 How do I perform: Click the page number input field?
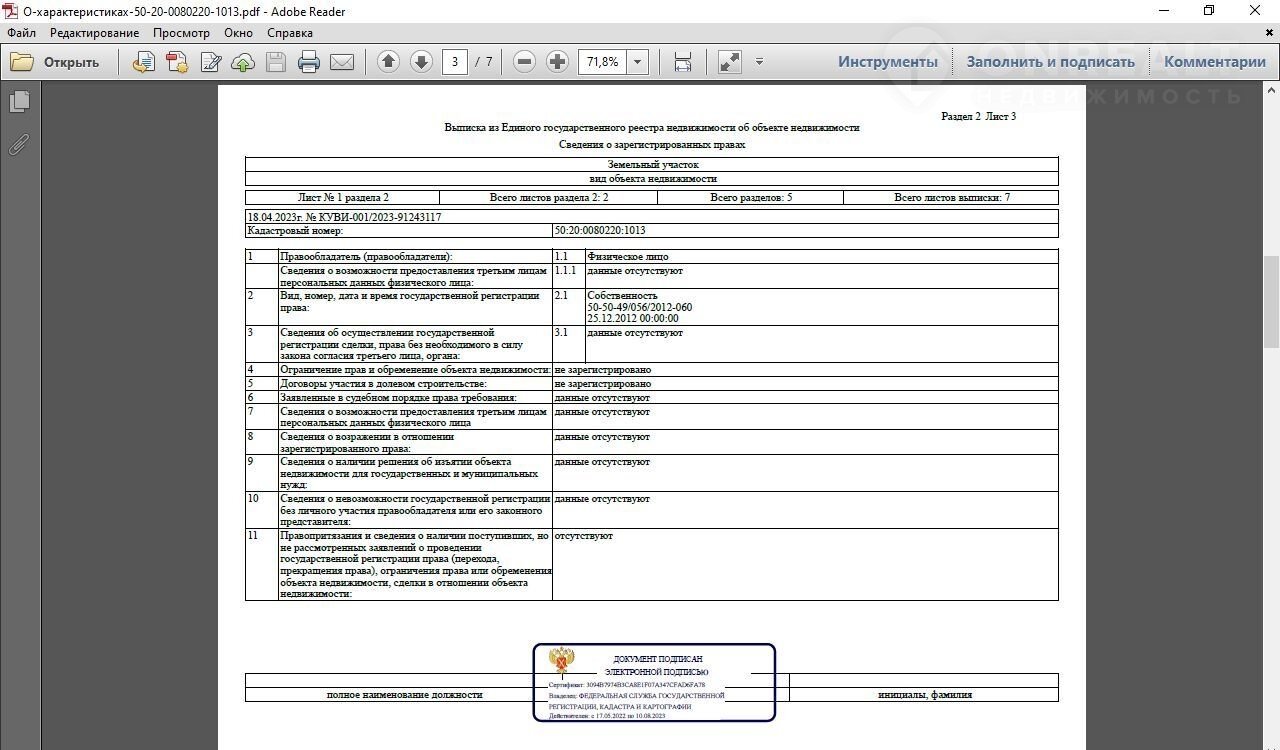(455, 62)
